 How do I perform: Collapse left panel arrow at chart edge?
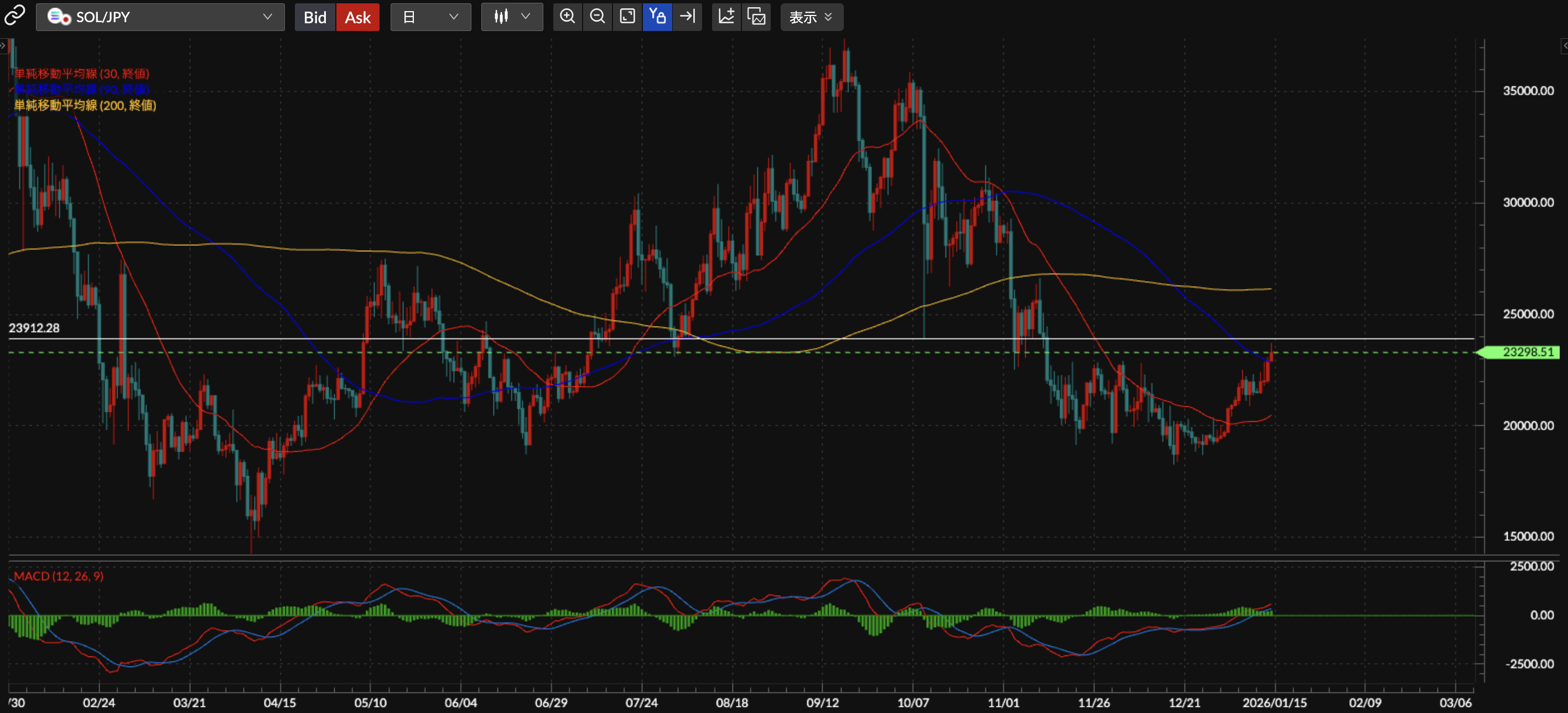pos(3,45)
